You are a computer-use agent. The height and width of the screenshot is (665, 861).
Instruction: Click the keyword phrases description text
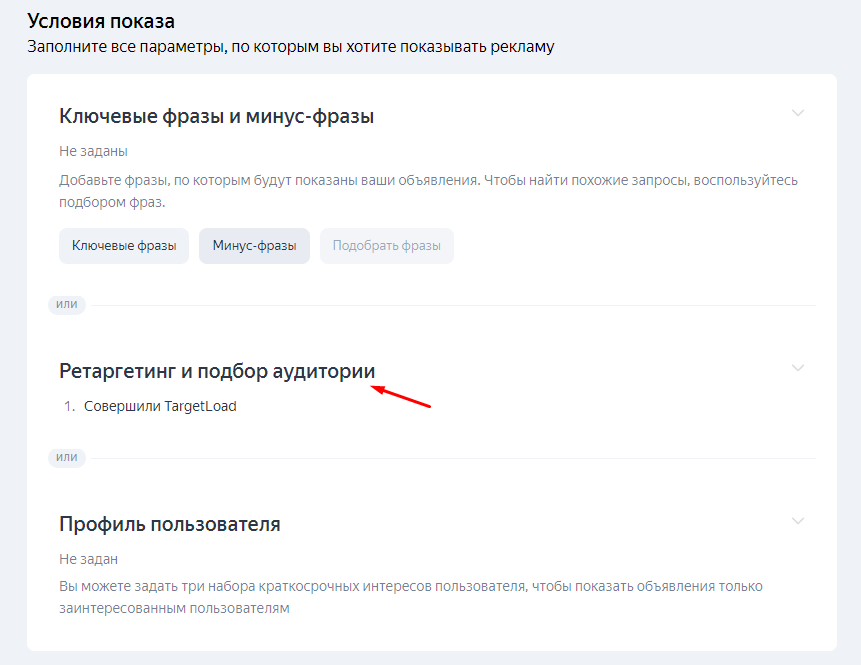tap(428, 191)
